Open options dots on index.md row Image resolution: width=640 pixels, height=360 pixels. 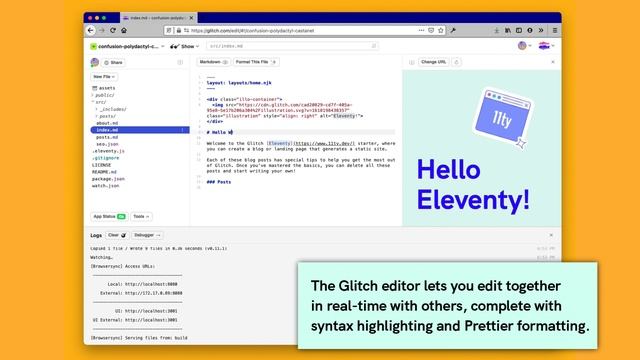(182, 130)
